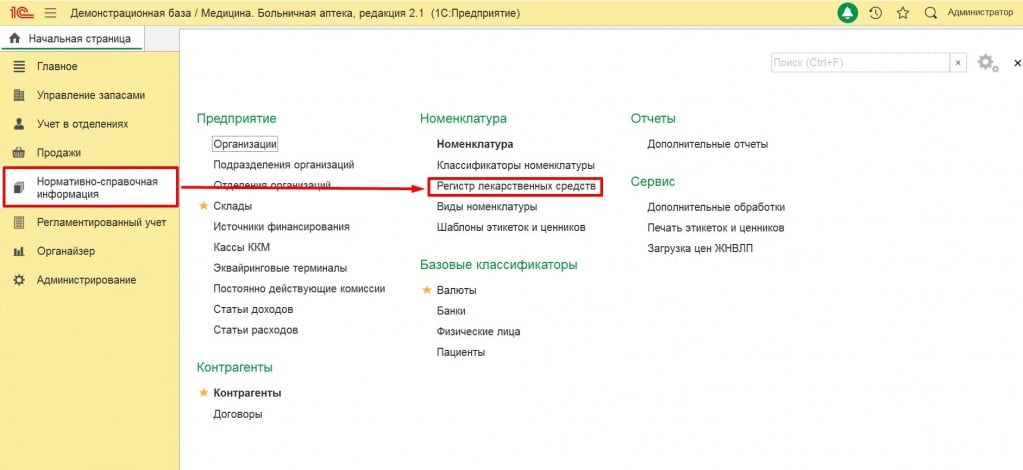The height and width of the screenshot is (470, 1023).
Task: Click the magnifier search icon in title bar
Action: [931, 13]
